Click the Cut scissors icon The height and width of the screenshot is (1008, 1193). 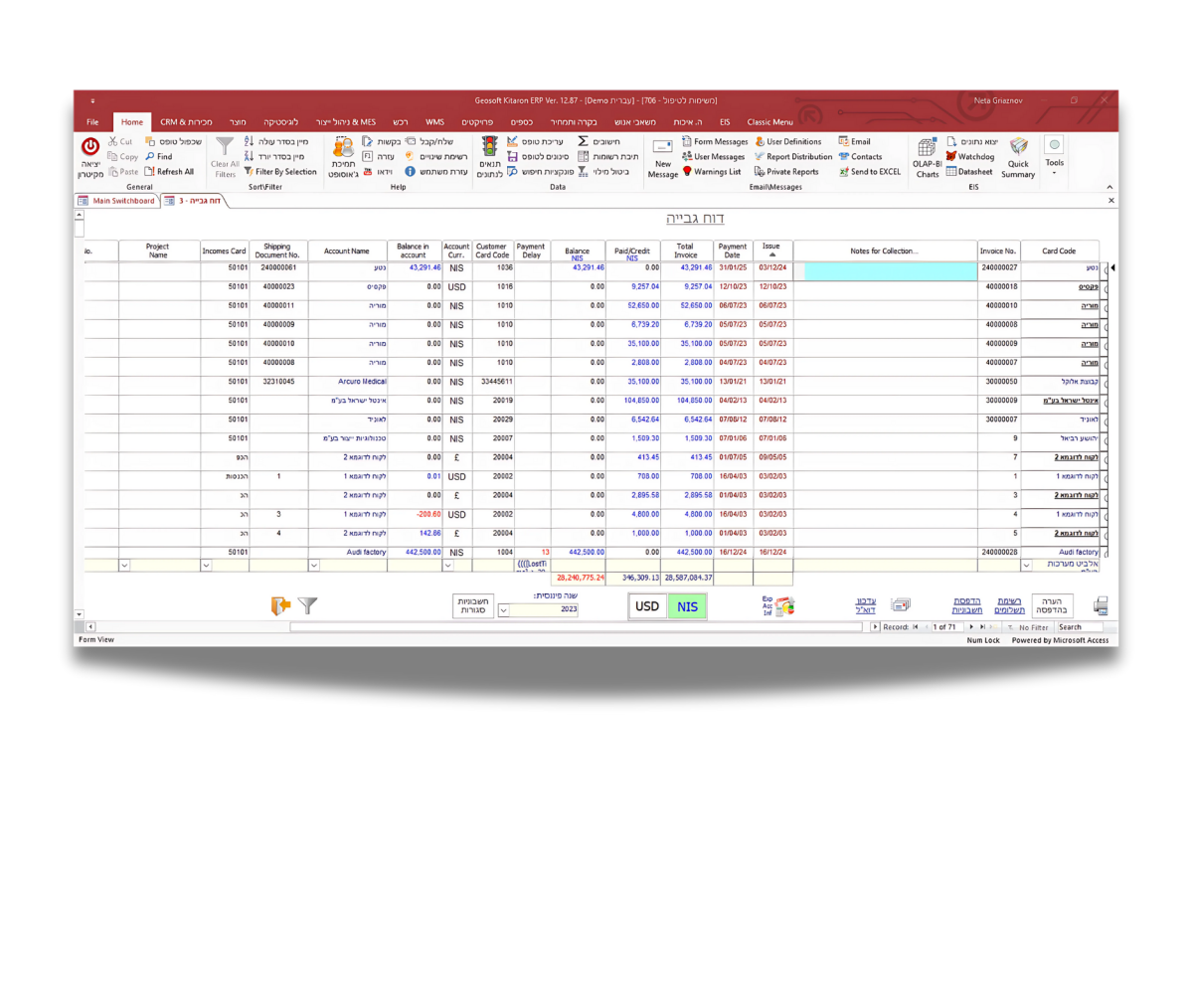tap(113, 142)
